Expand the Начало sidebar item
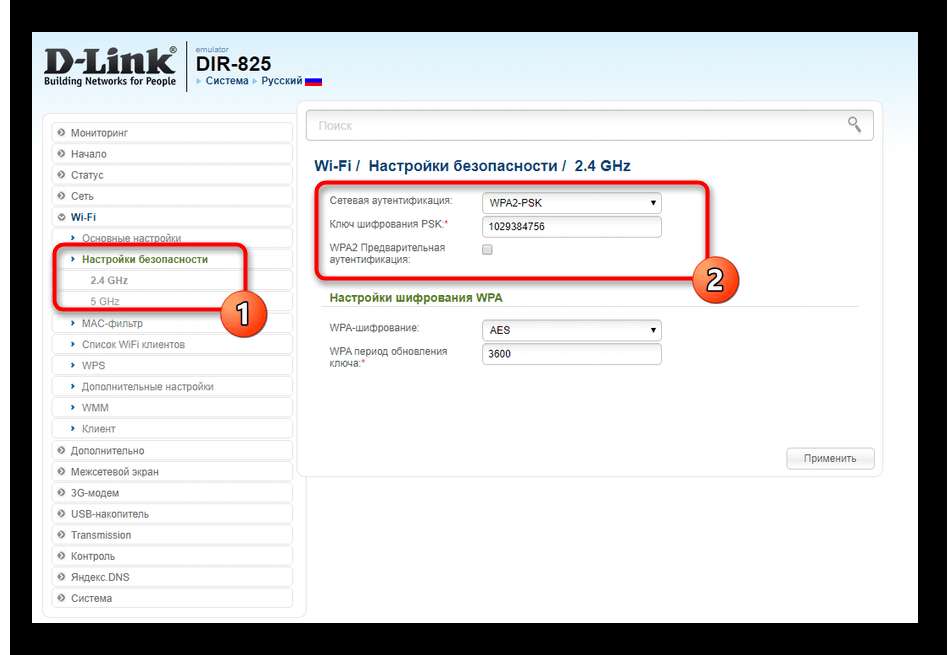 click(x=172, y=154)
